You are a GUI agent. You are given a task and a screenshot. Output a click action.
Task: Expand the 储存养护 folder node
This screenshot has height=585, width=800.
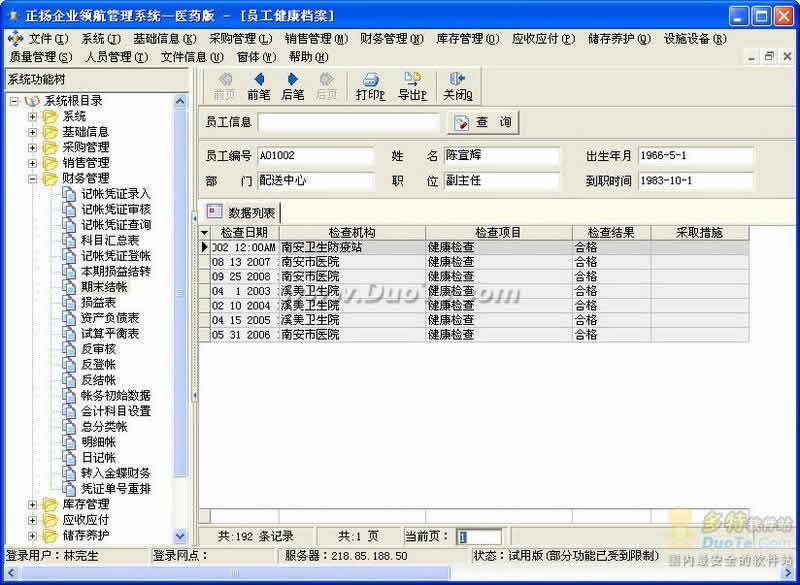coord(33,536)
